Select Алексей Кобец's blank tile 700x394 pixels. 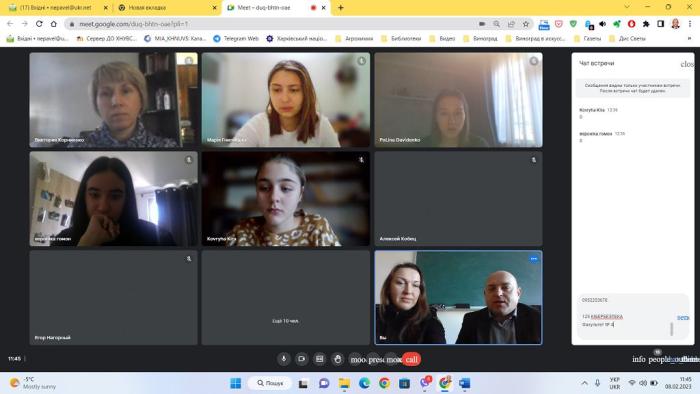458,199
